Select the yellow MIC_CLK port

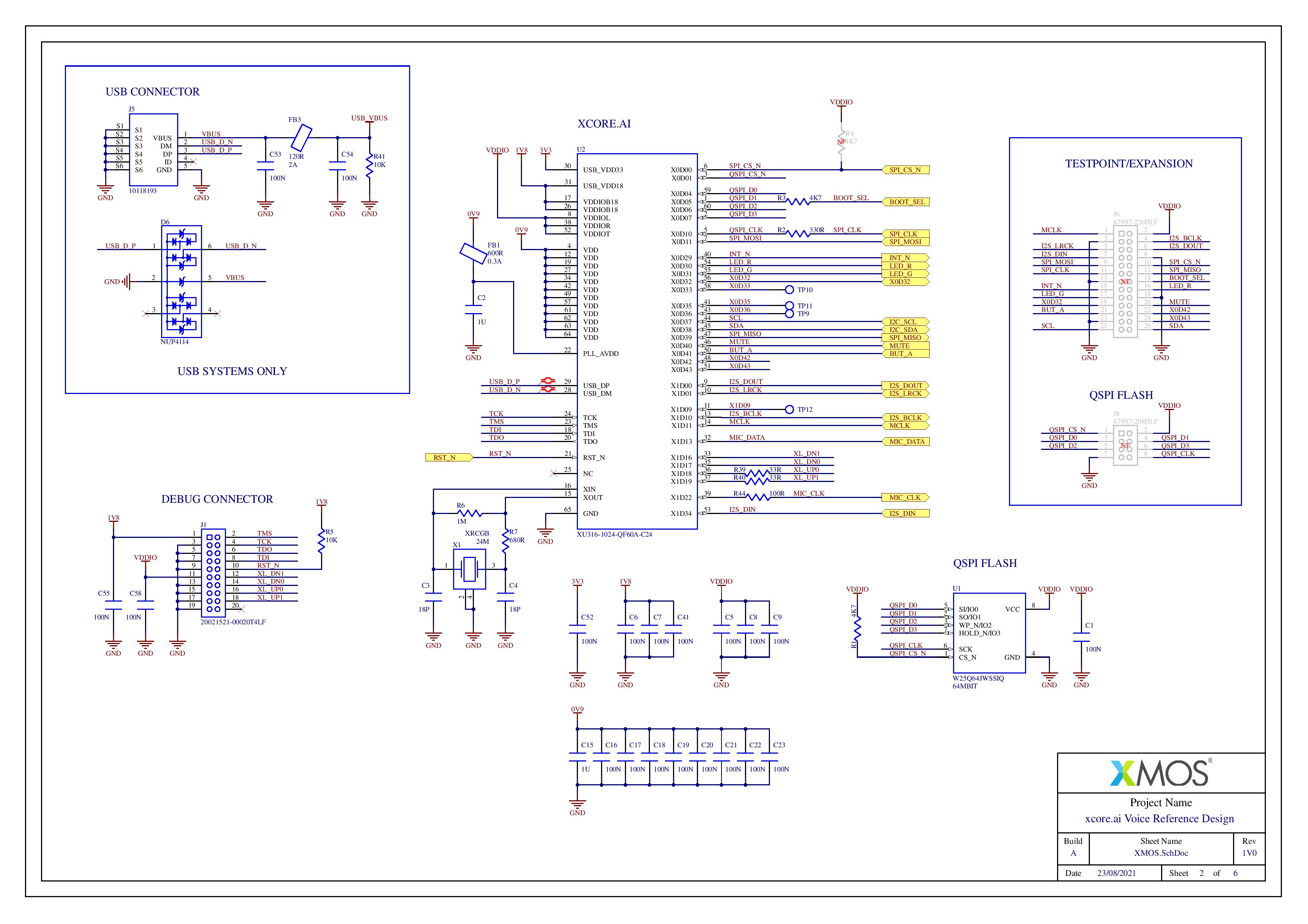[x=905, y=497]
